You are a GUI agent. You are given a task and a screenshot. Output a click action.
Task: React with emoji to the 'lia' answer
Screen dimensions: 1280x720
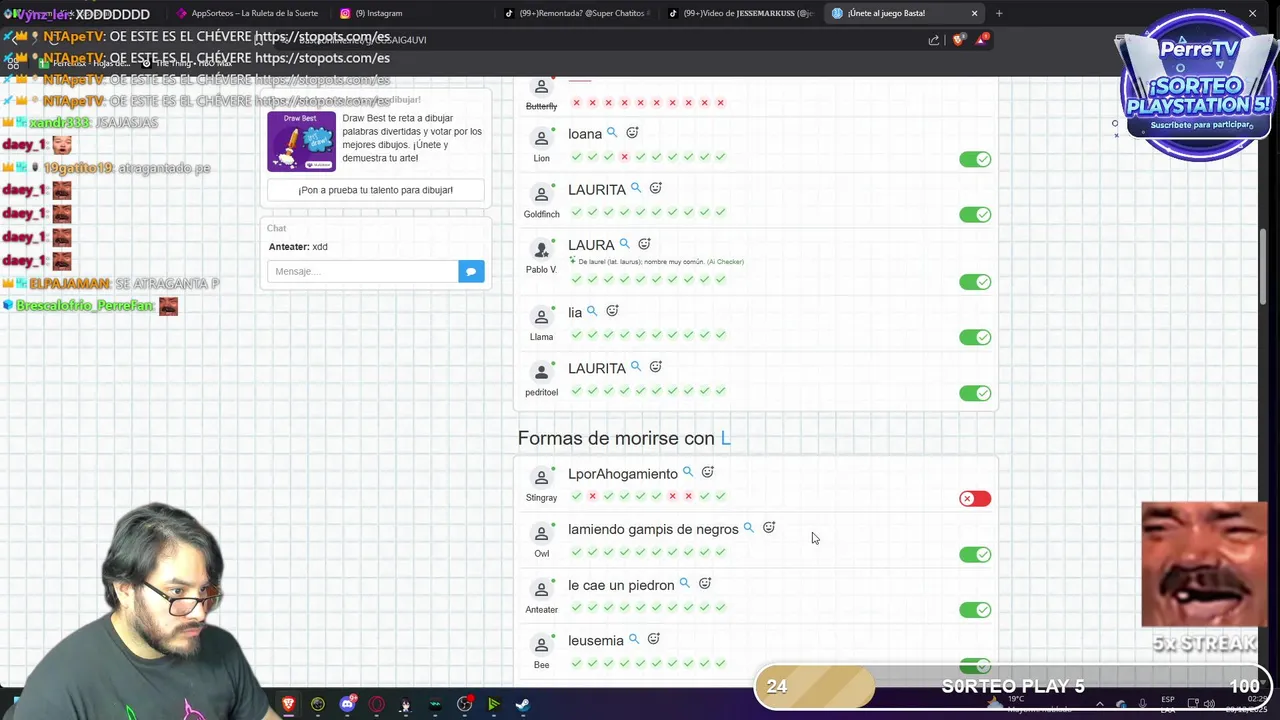point(612,311)
